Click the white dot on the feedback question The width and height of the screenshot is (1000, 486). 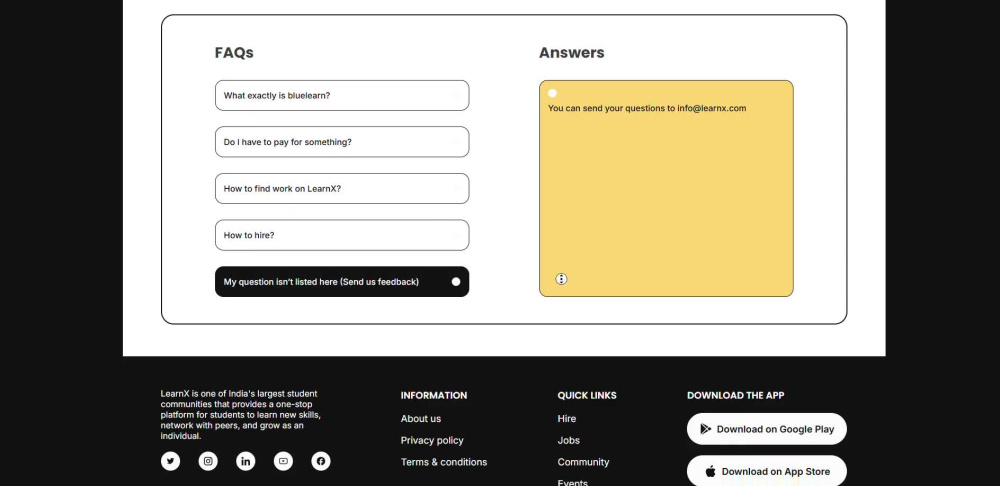(456, 282)
